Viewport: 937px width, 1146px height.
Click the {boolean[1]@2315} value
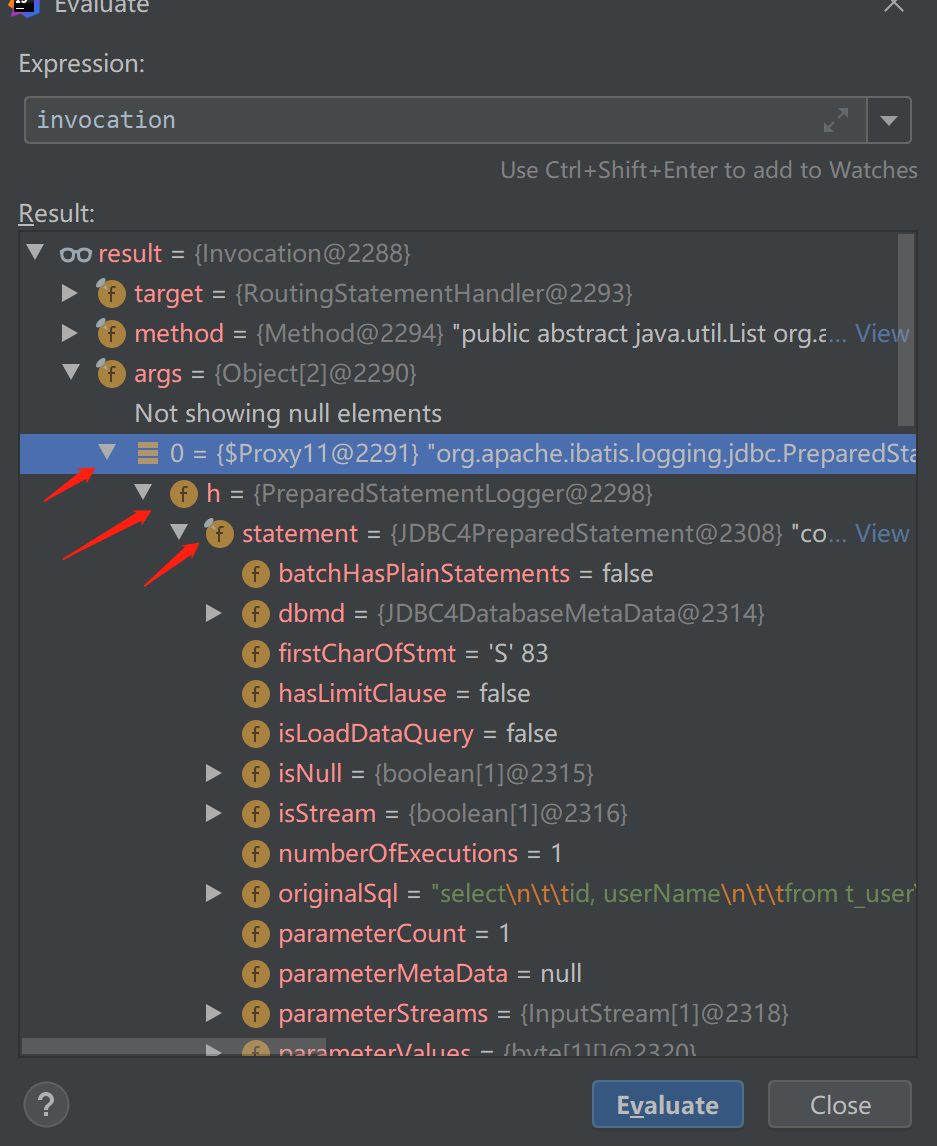point(483,774)
